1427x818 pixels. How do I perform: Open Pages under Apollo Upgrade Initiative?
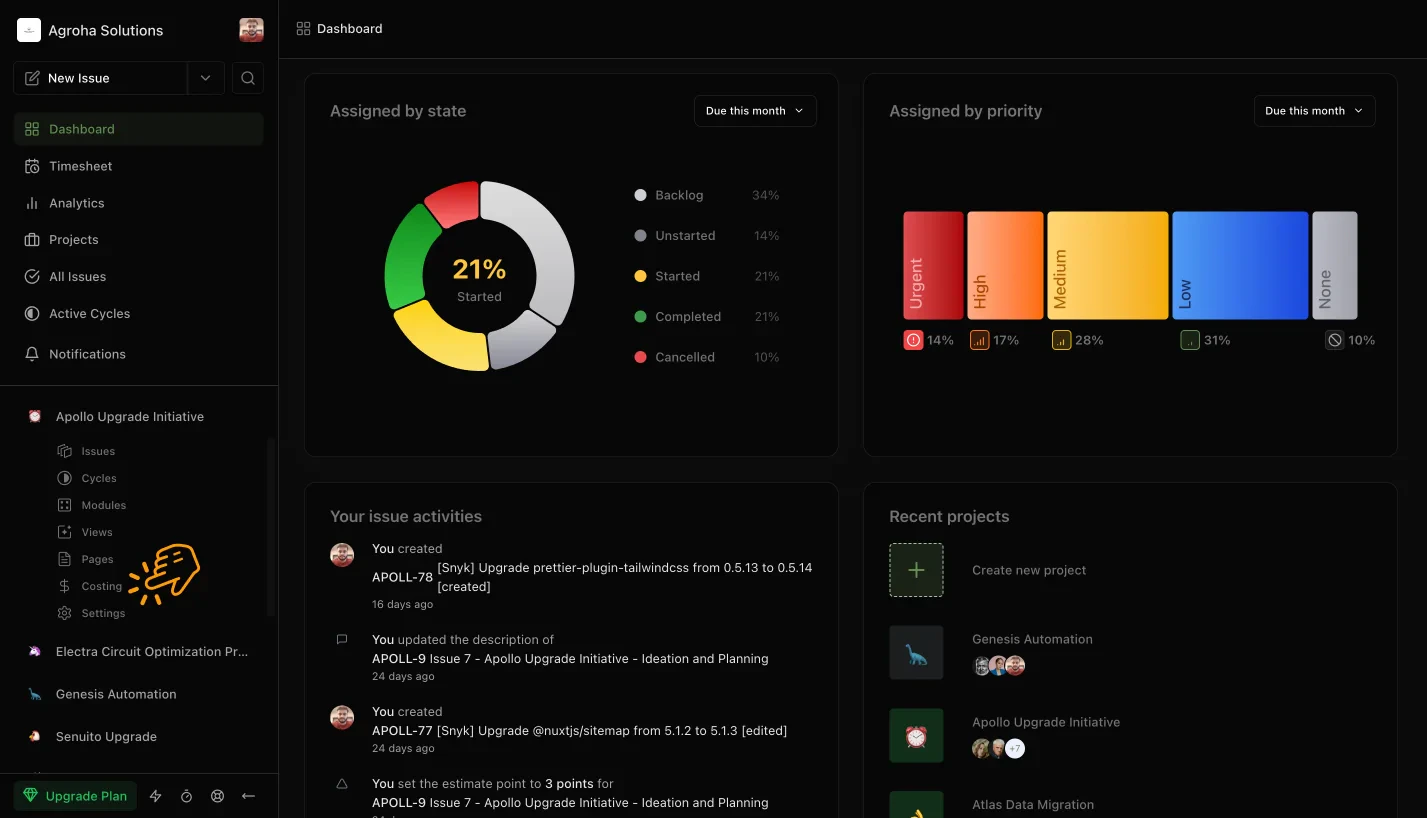(96, 559)
